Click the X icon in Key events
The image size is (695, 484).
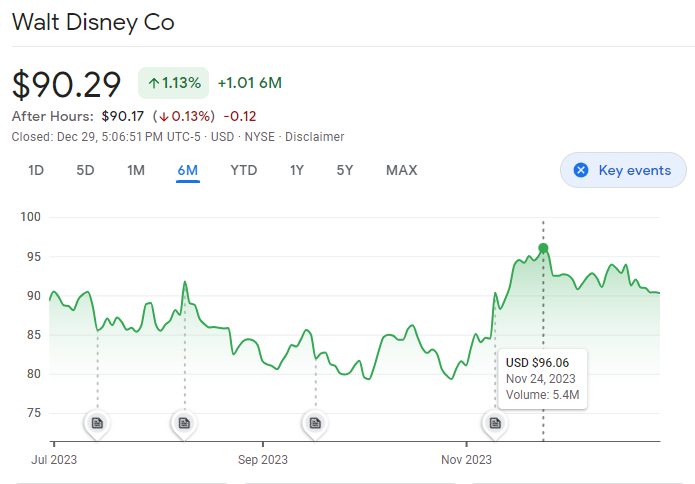point(581,170)
